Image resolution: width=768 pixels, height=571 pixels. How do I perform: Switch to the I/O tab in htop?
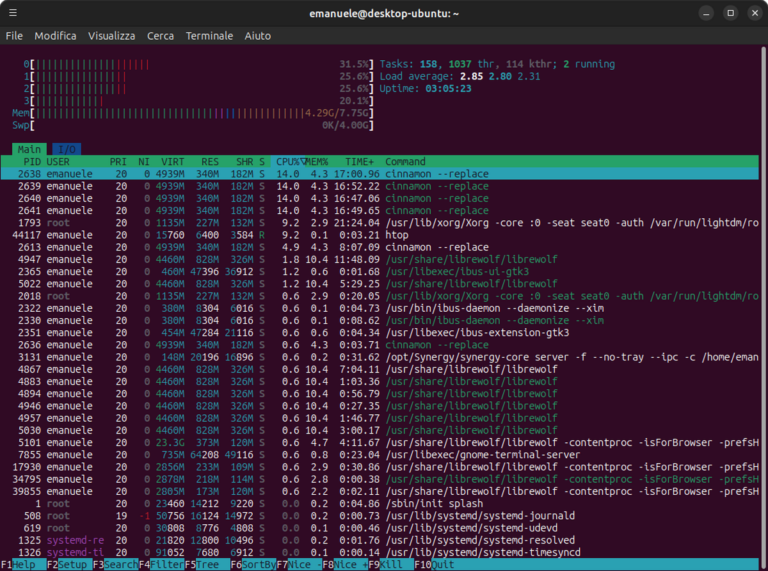tap(67, 149)
